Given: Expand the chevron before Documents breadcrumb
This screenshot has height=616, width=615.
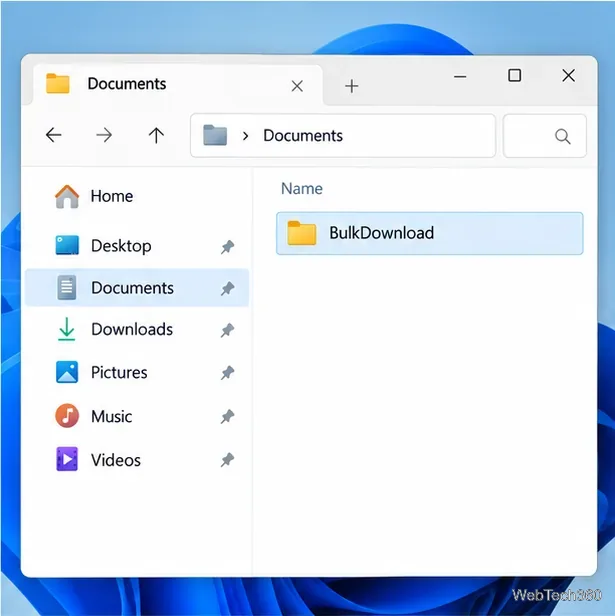Looking at the screenshot, I should point(246,136).
